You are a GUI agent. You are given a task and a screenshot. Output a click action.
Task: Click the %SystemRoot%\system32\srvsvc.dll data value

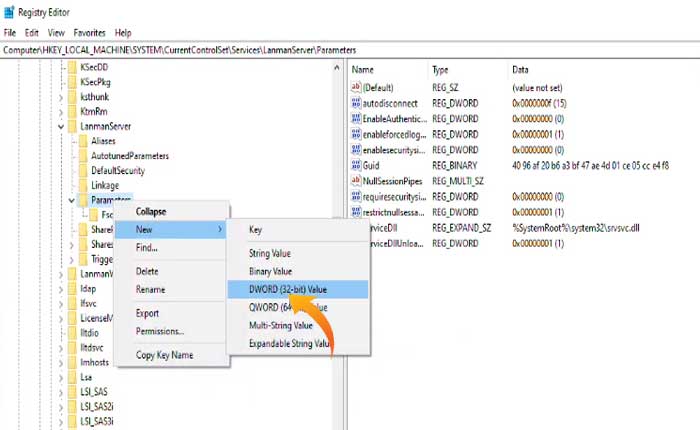pyautogui.click(x=575, y=228)
